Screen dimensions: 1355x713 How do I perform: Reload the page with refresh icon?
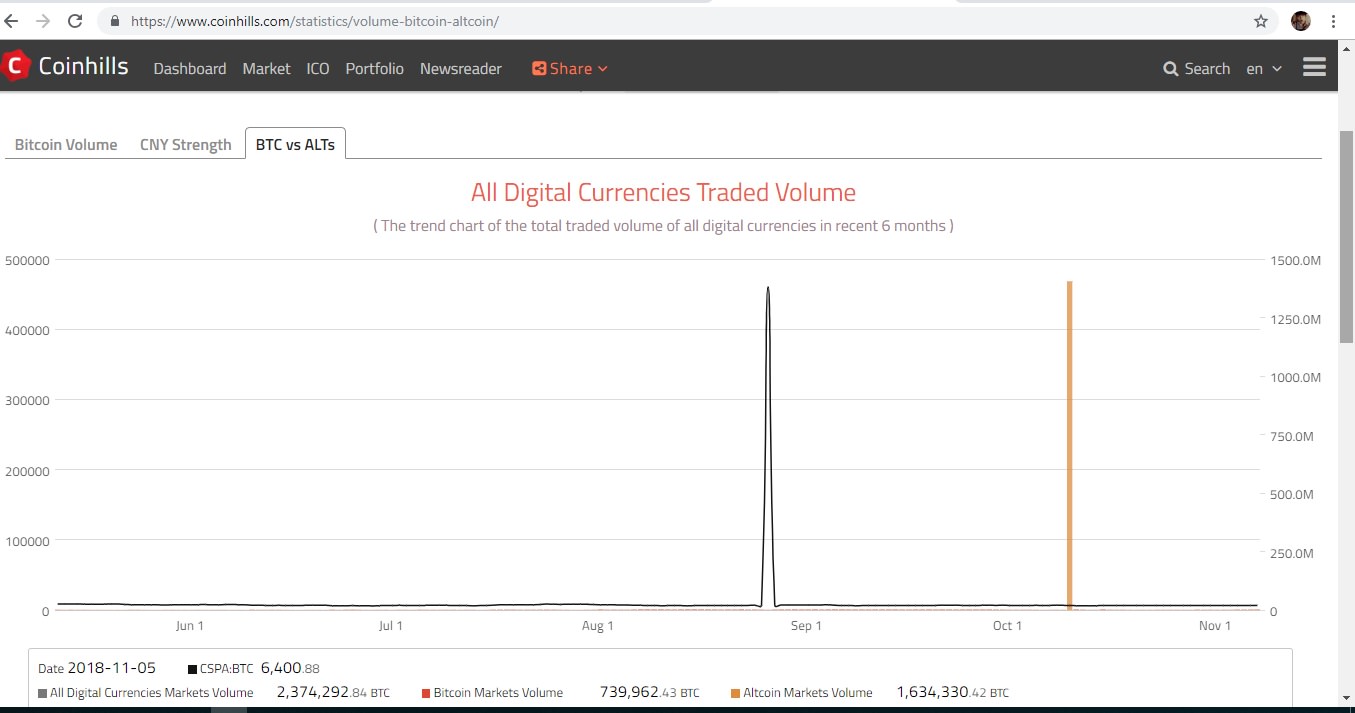[75, 21]
